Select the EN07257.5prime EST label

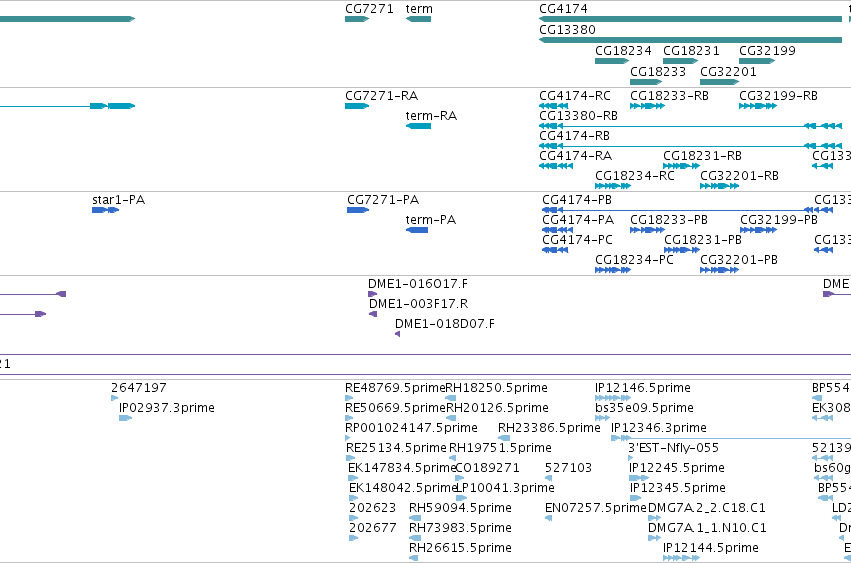click(x=596, y=509)
